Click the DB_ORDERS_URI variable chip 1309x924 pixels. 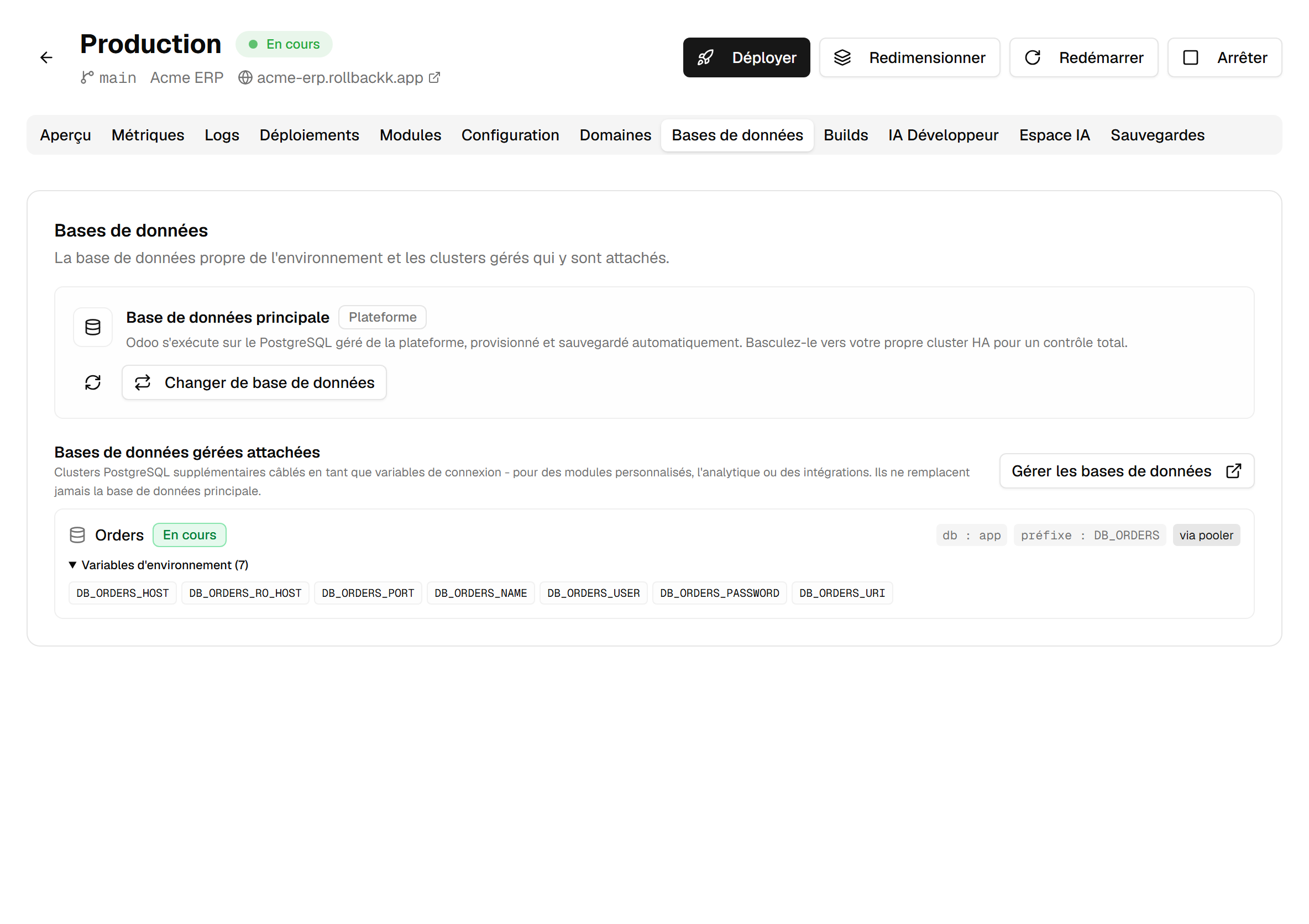[x=842, y=594]
